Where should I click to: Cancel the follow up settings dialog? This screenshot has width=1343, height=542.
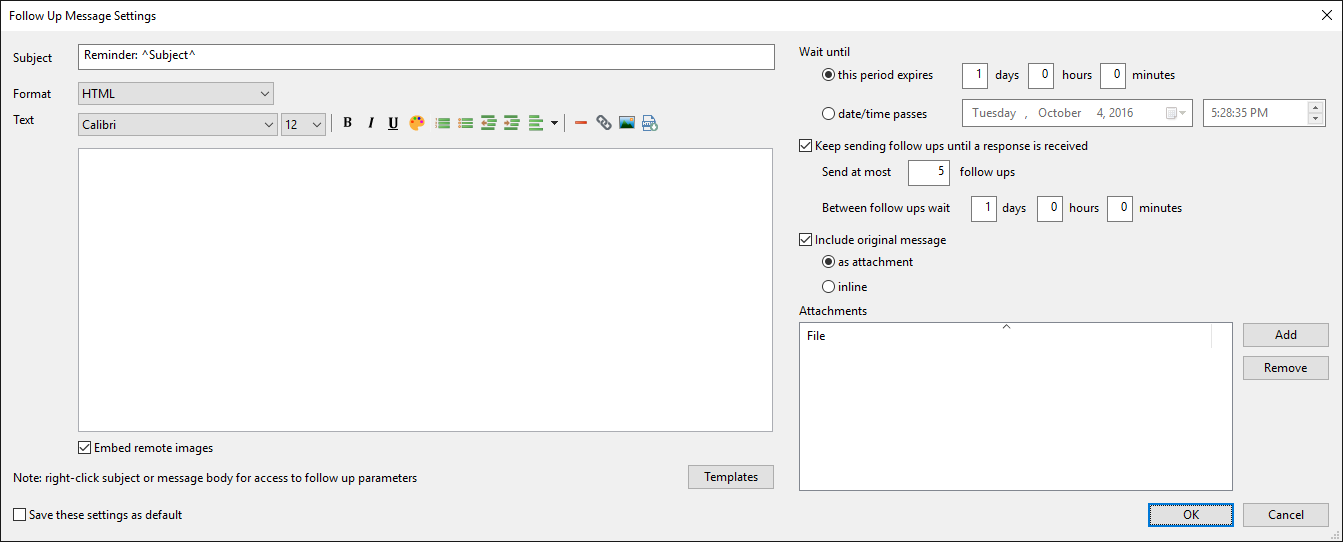tap(1286, 515)
